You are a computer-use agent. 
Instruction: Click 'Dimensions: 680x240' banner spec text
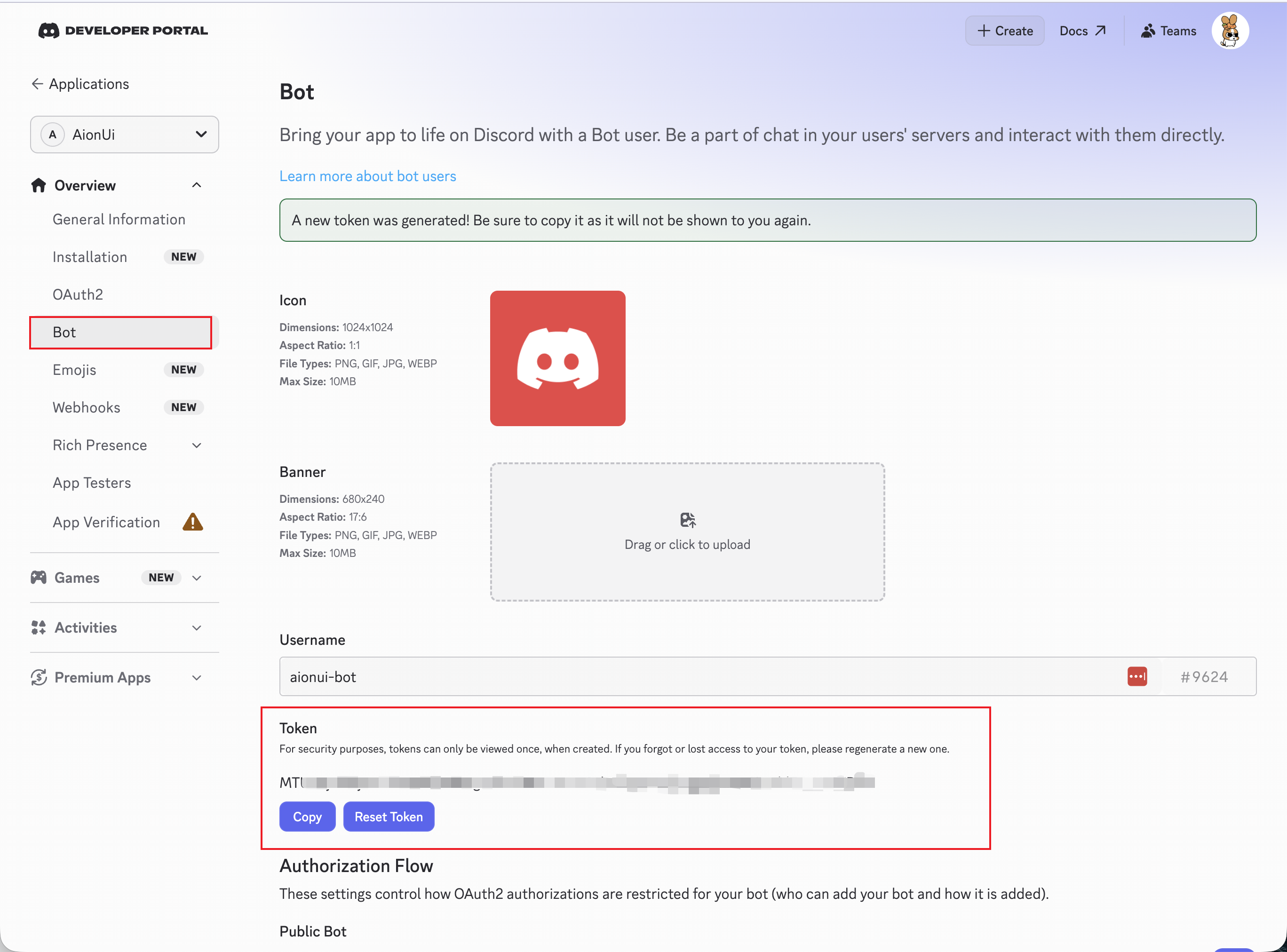tap(332, 499)
